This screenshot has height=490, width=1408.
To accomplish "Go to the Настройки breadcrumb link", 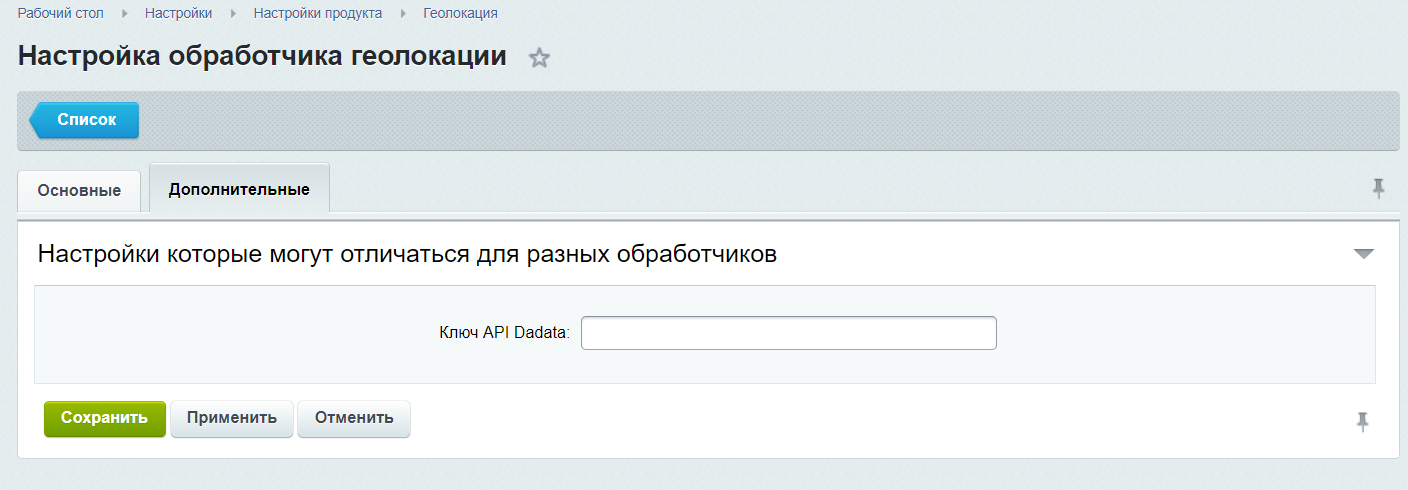I will pyautogui.click(x=178, y=14).
